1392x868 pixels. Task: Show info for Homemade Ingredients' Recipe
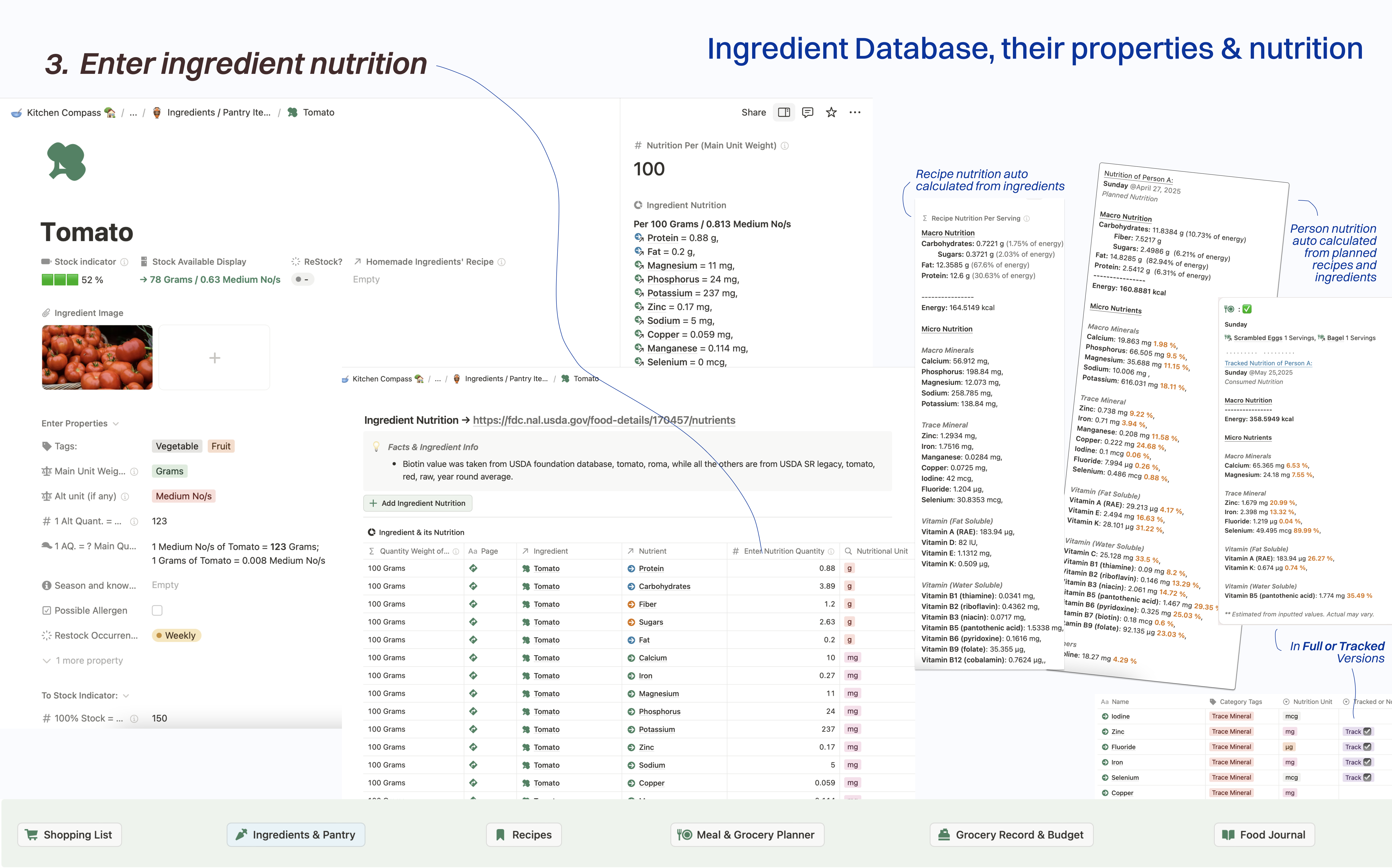[x=502, y=262]
